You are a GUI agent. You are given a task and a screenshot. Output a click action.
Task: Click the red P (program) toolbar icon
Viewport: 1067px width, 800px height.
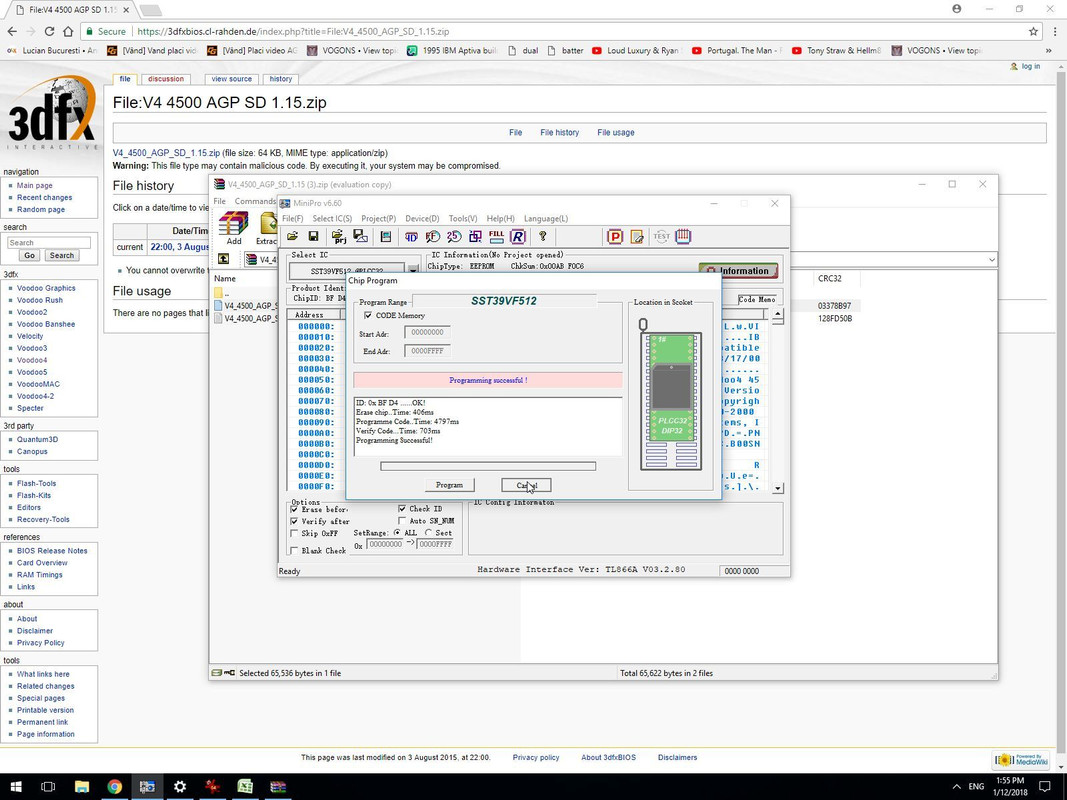pyautogui.click(x=615, y=236)
